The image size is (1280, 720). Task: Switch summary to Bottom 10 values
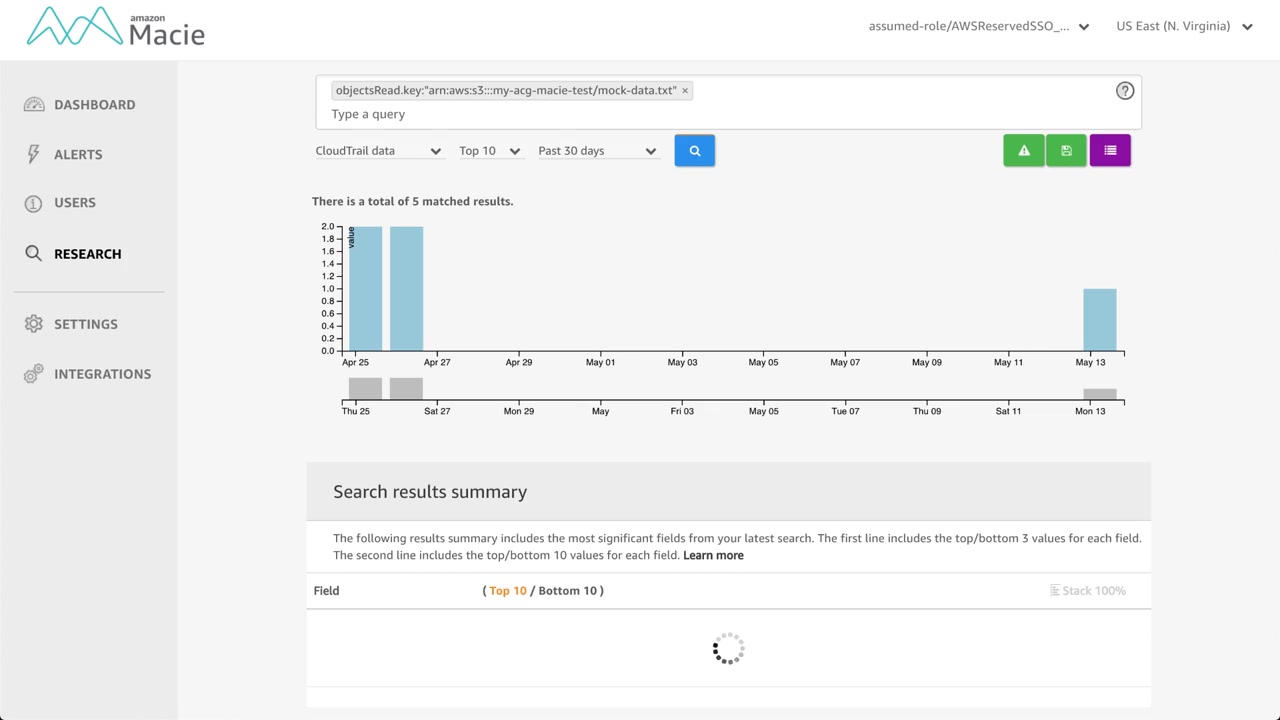pyautogui.click(x=567, y=591)
